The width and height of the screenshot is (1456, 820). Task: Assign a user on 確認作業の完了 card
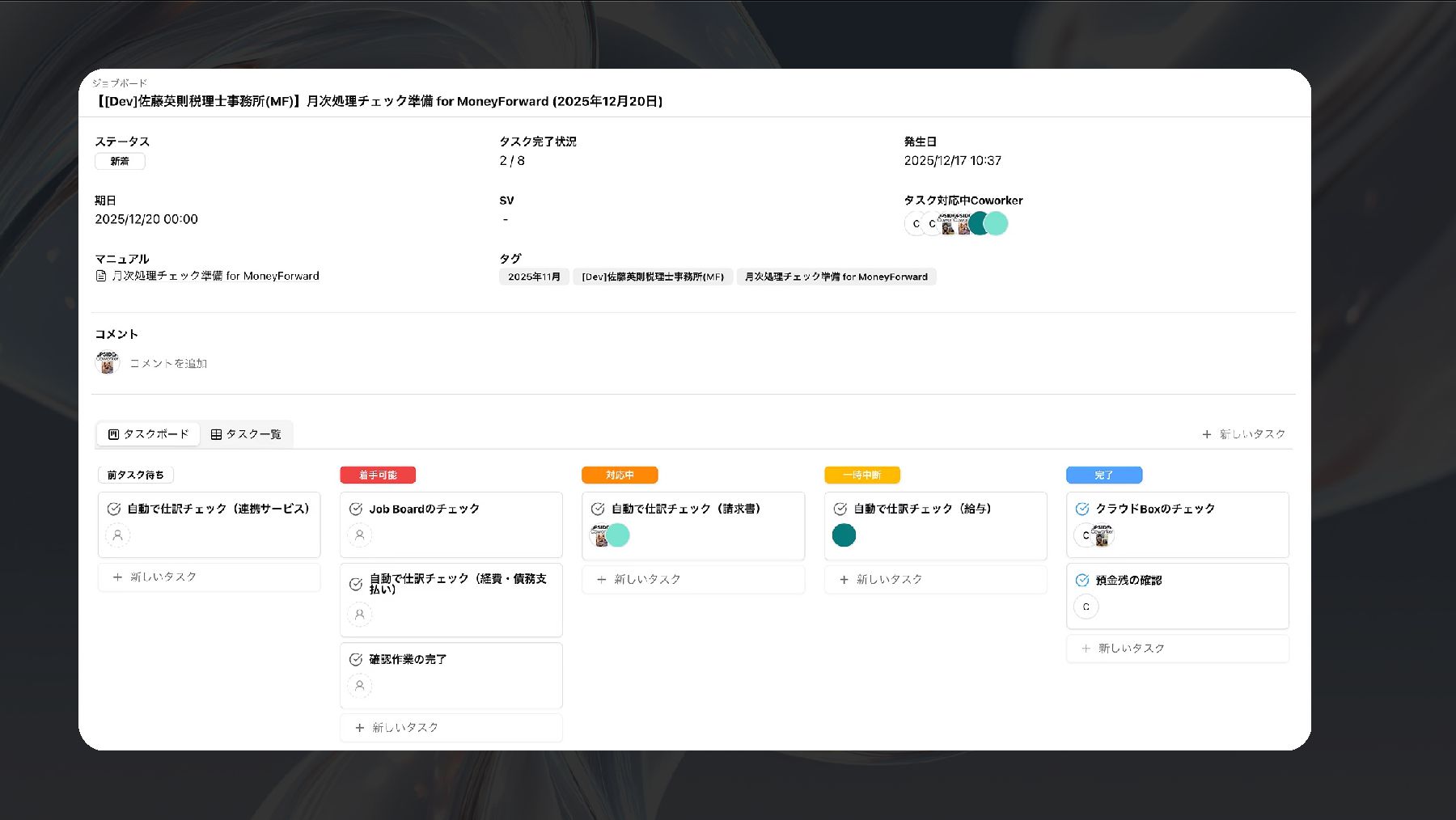(x=360, y=686)
